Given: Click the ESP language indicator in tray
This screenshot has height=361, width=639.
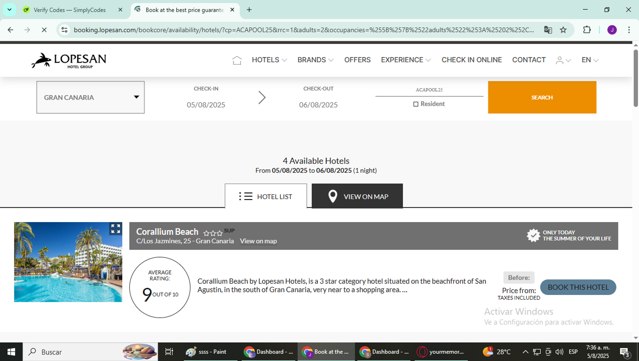Looking at the screenshot, I should 573,352.
